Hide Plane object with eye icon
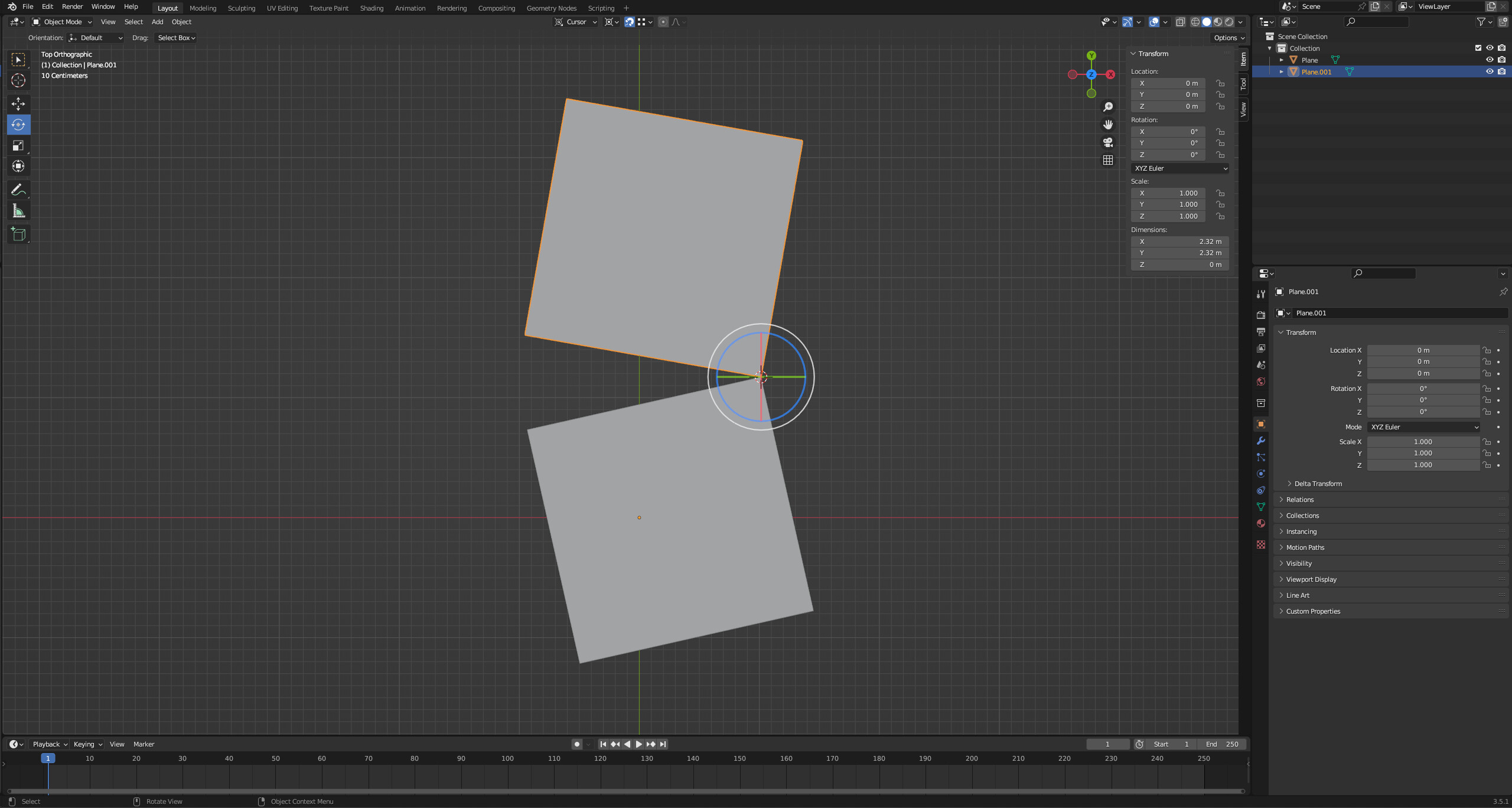The image size is (1512, 808). click(x=1490, y=60)
